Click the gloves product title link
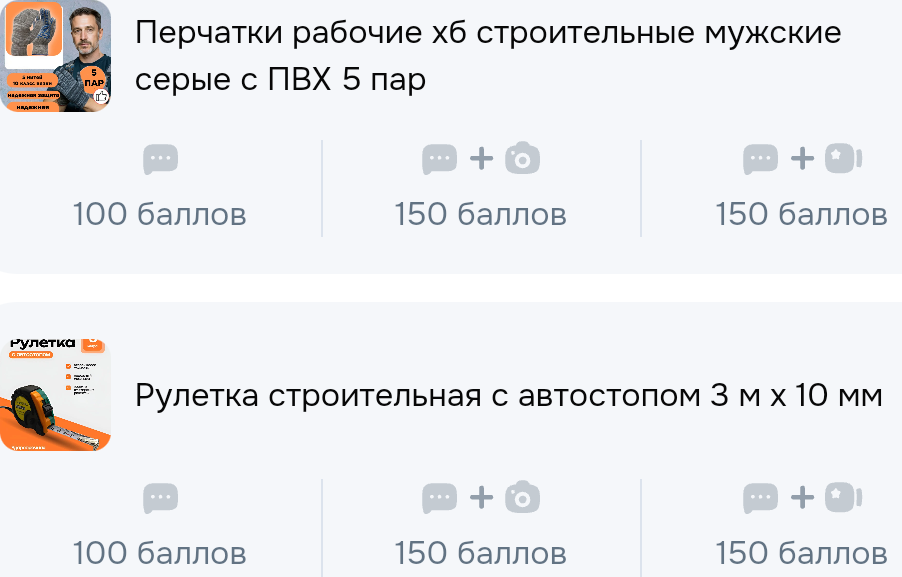 point(487,53)
